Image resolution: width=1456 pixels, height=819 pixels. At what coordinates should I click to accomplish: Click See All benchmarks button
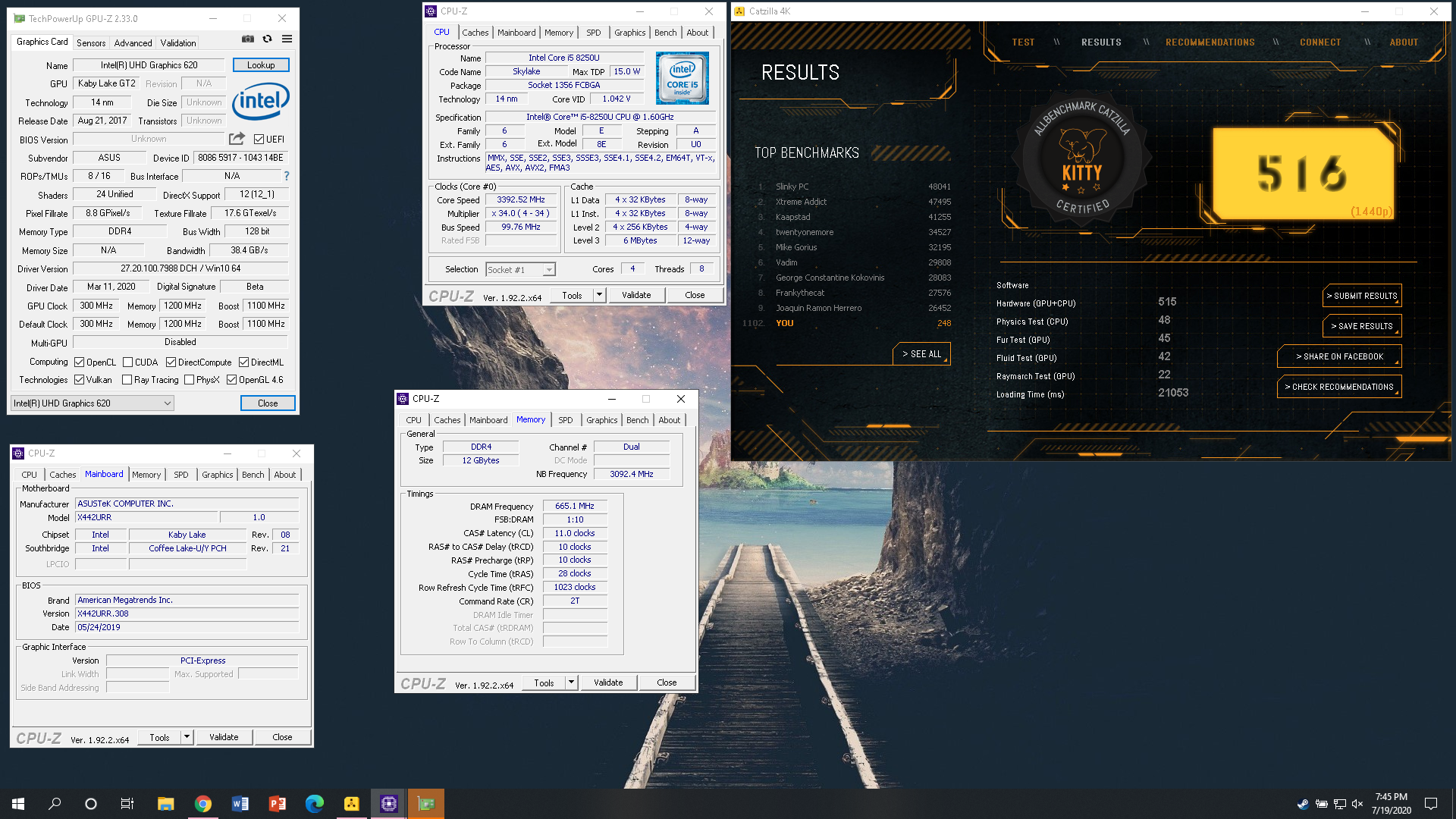click(x=921, y=354)
